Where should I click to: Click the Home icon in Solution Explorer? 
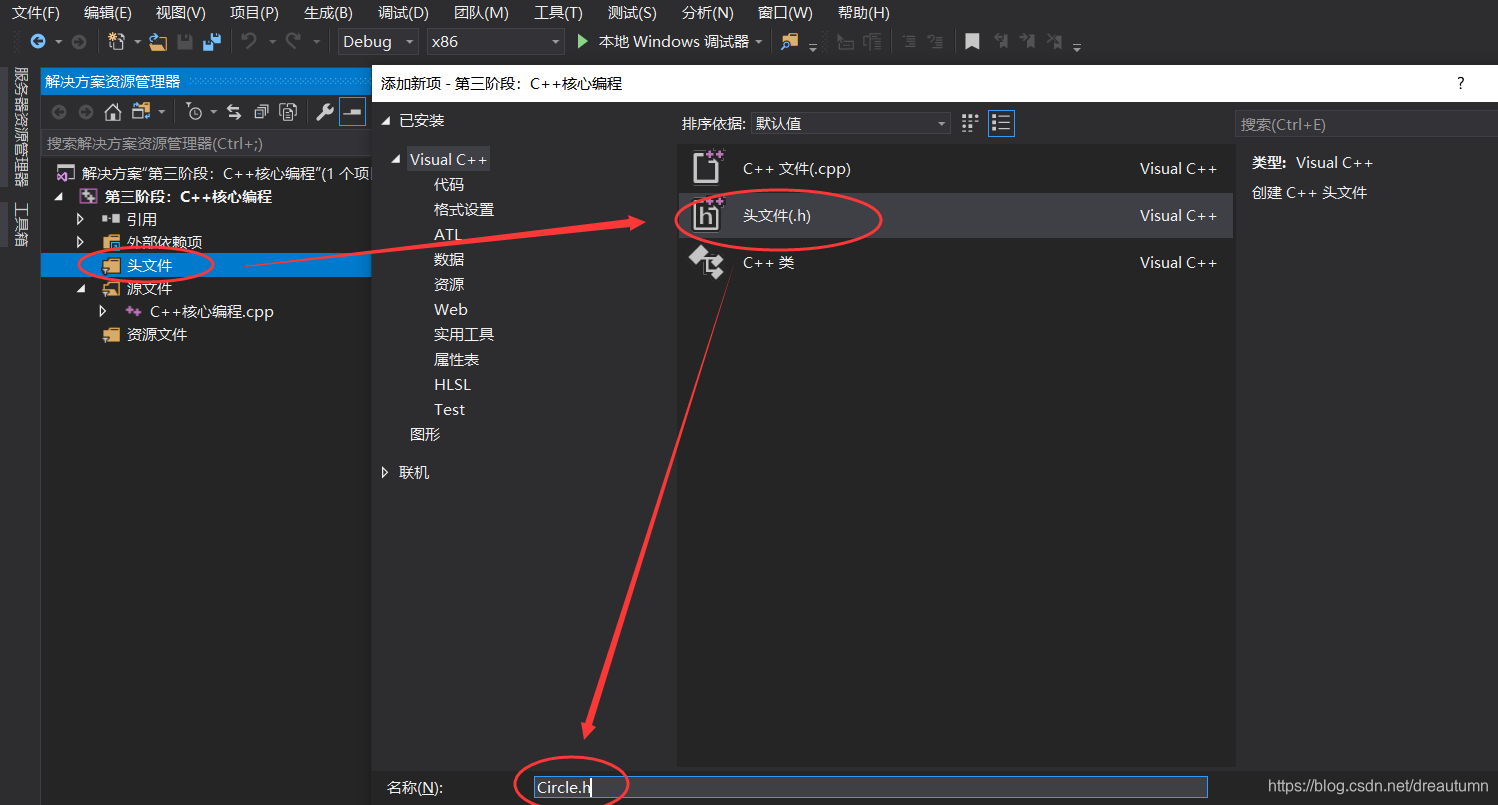tap(113, 112)
